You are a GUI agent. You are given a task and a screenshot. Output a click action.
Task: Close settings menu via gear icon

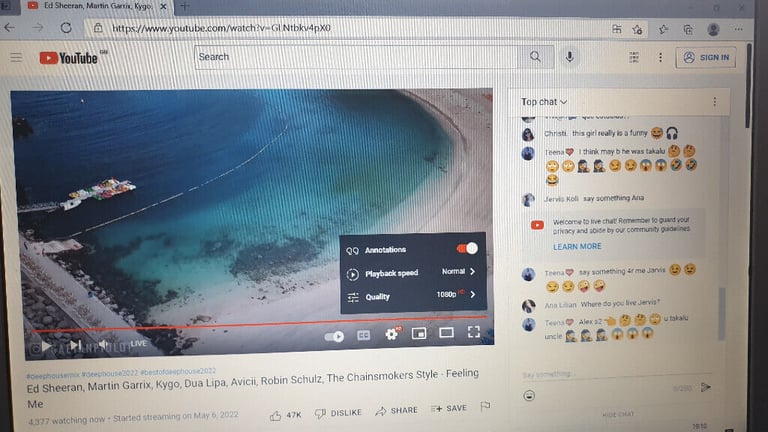click(x=392, y=334)
